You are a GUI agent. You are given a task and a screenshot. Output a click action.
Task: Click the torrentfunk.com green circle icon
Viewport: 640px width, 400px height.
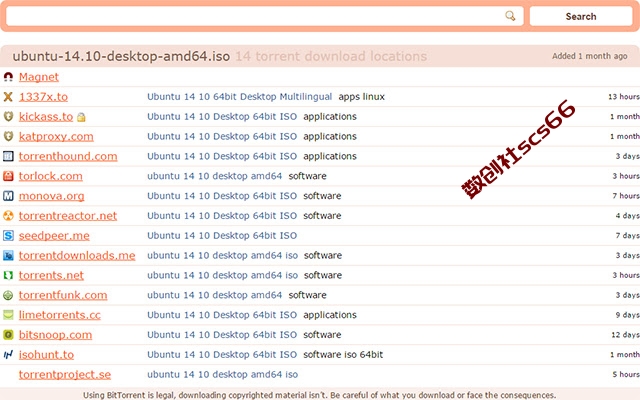click(8, 295)
